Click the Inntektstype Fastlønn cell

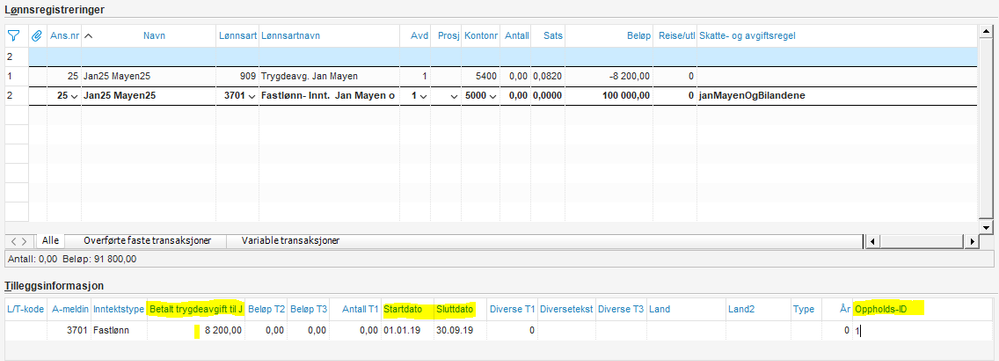point(119,330)
